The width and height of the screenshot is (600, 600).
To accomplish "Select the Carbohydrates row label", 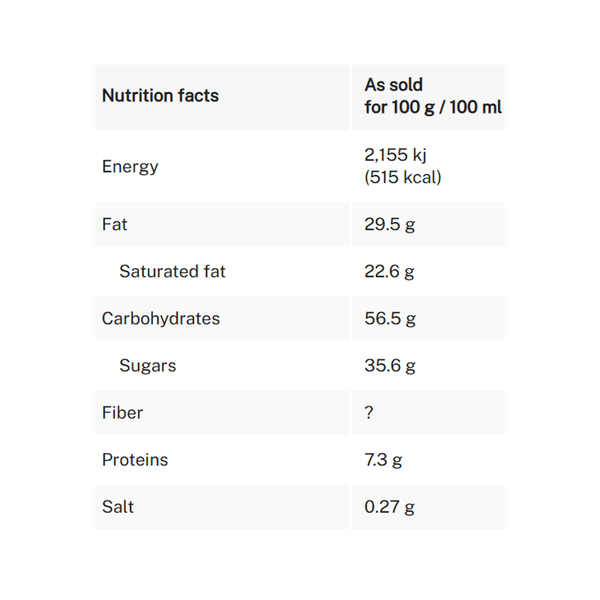I will (161, 318).
